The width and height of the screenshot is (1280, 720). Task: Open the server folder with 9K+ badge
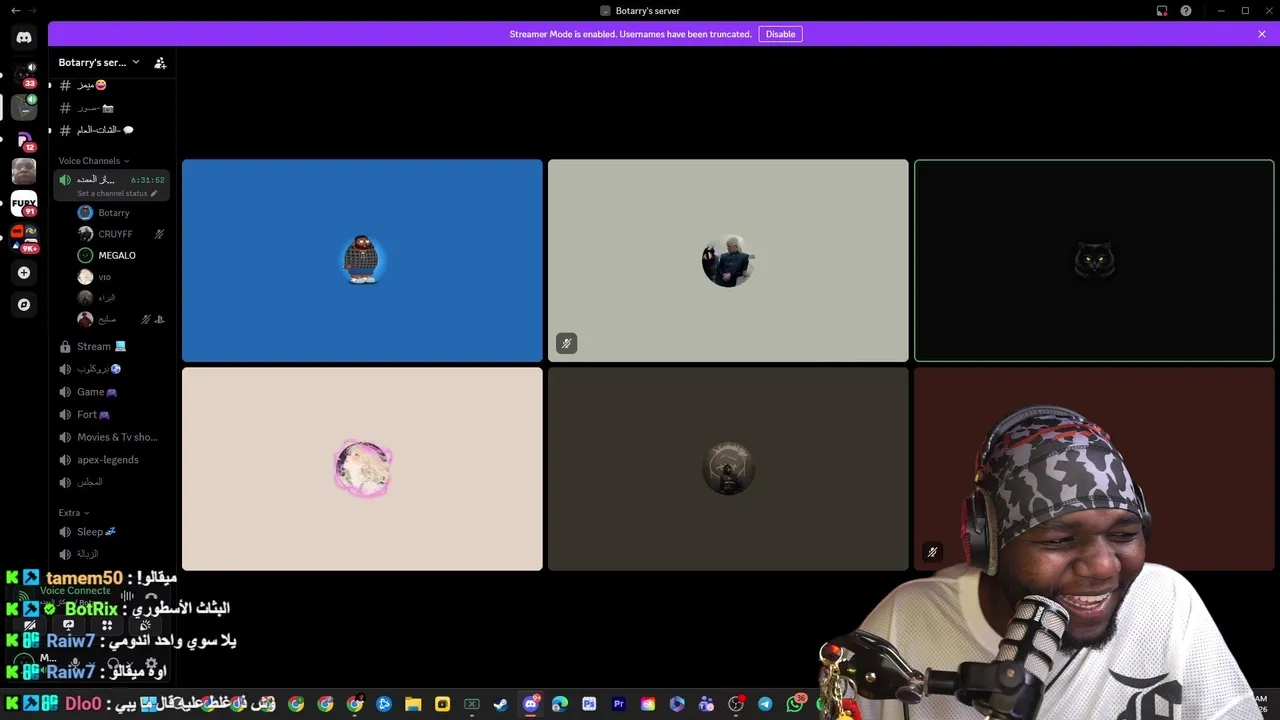tap(24, 238)
